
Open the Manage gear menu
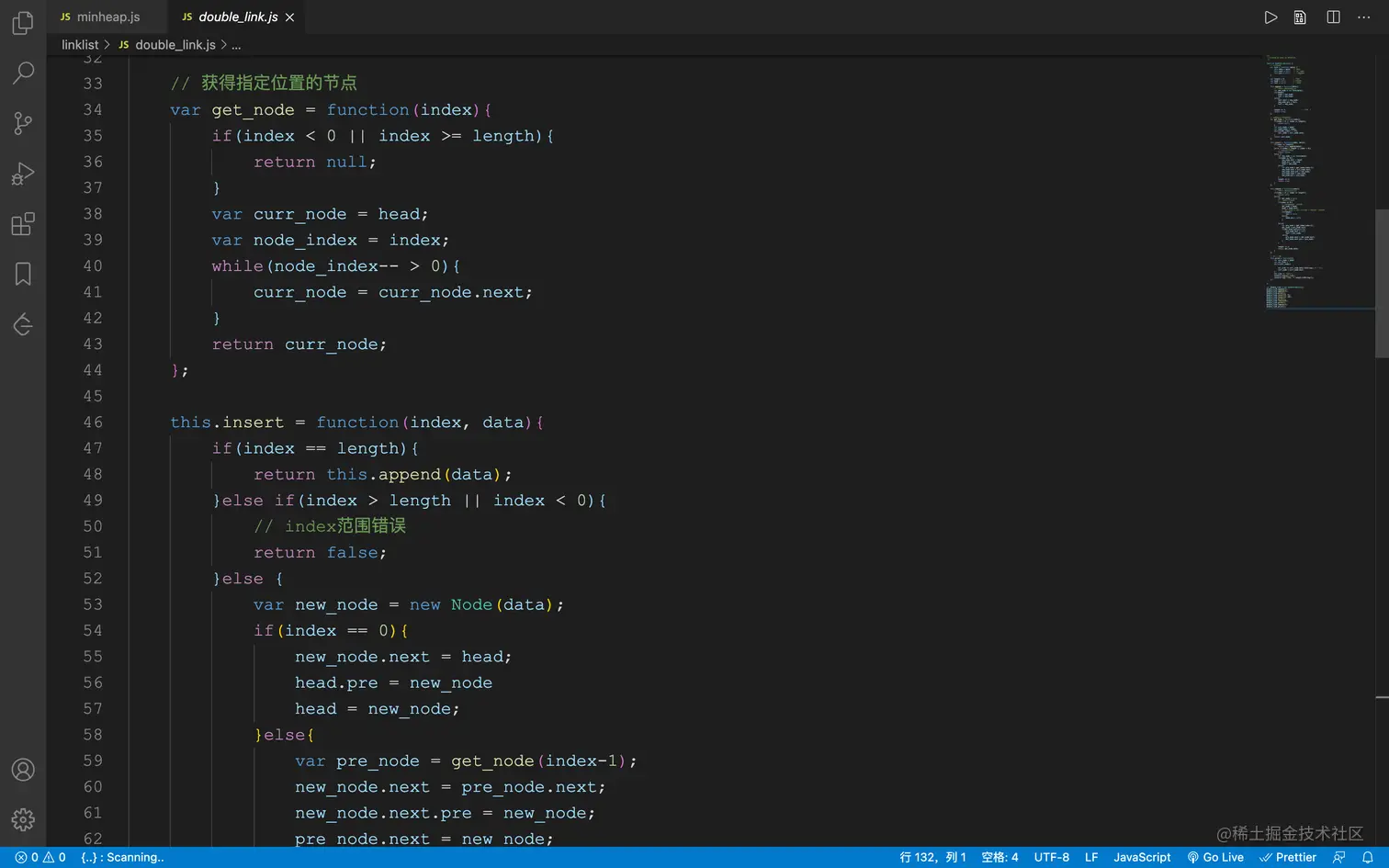(23, 819)
